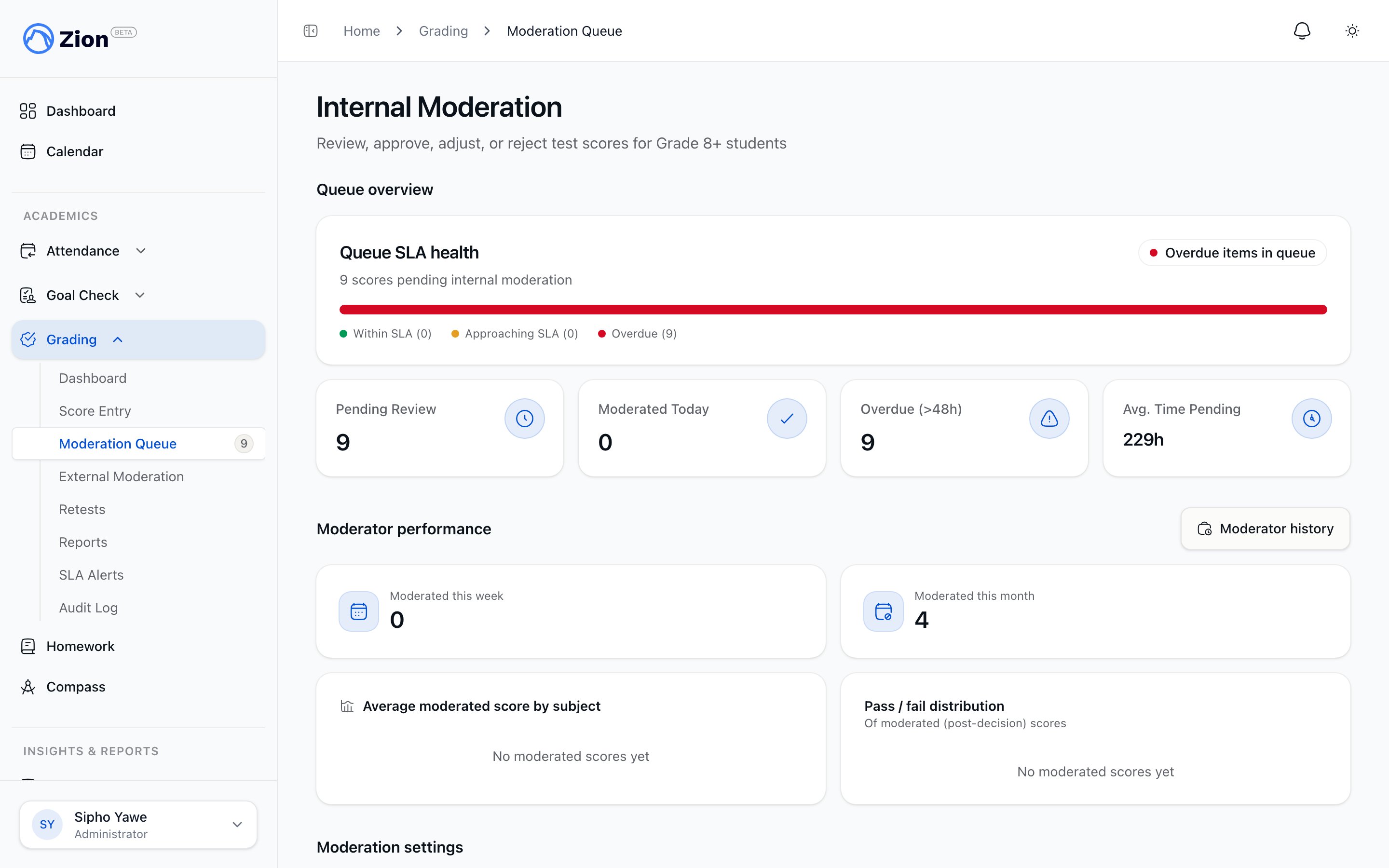The height and width of the screenshot is (868, 1389).
Task: Click the Moderated this month calendar icon
Action: 884,611
